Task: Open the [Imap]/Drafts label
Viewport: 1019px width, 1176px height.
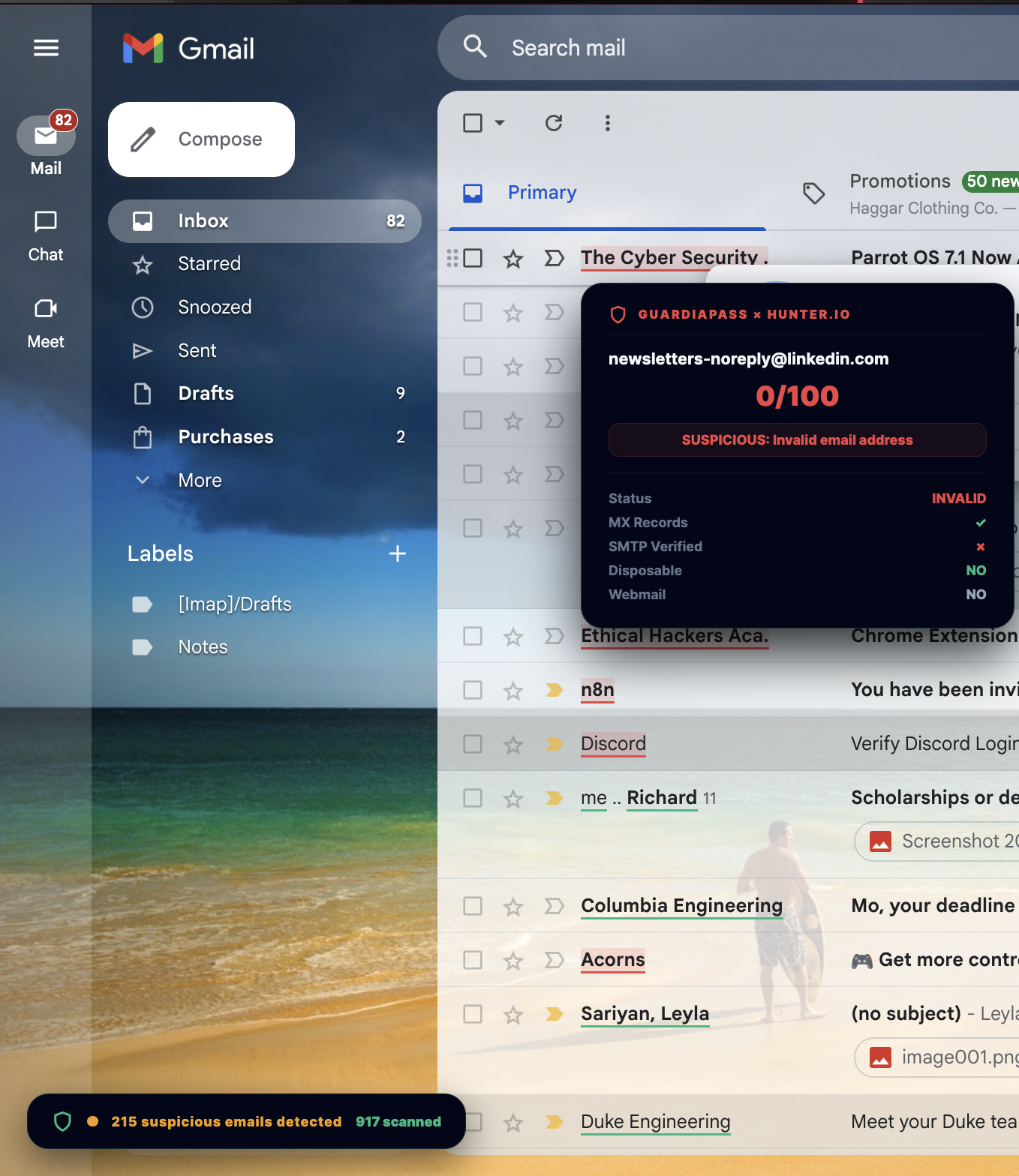Action: (x=265, y=604)
